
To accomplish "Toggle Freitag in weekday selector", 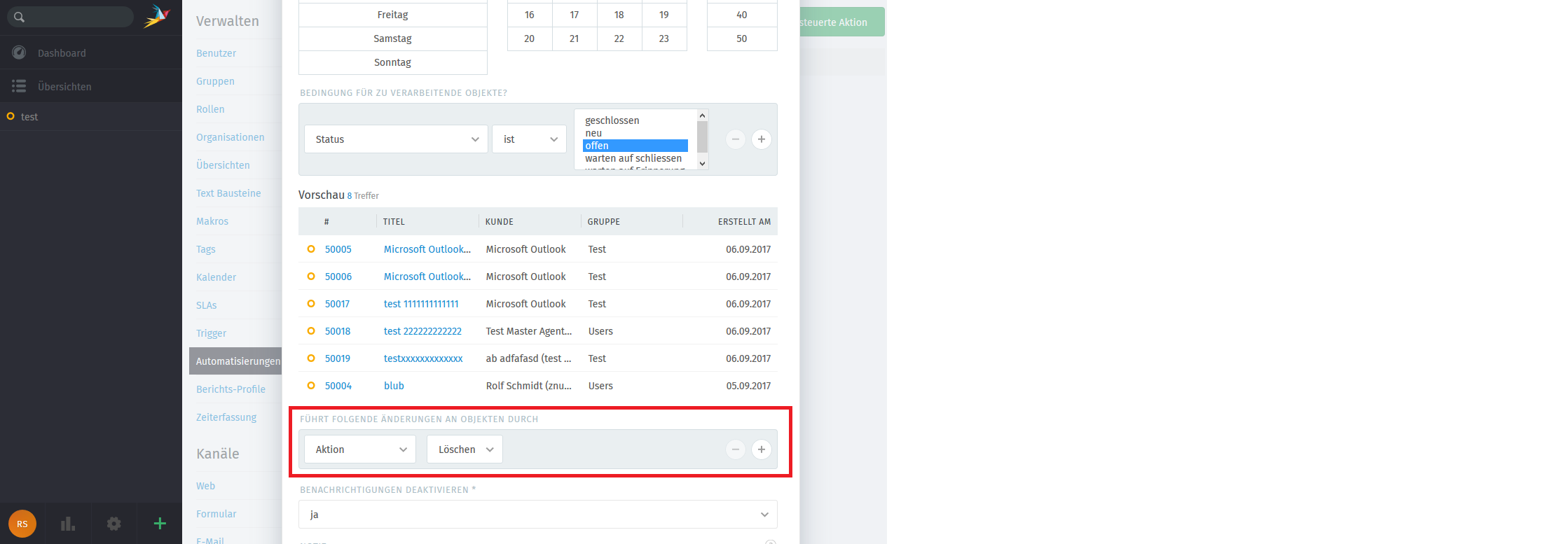I will coord(393,15).
